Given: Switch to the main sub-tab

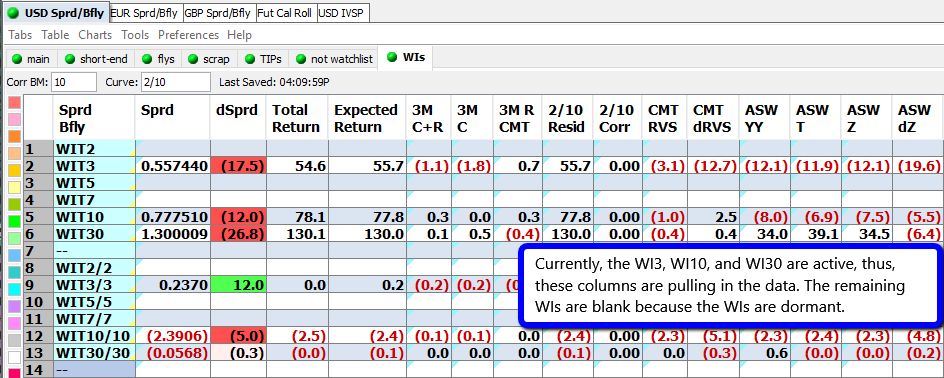Looking at the screenshot, I should (x=31, y=59).
